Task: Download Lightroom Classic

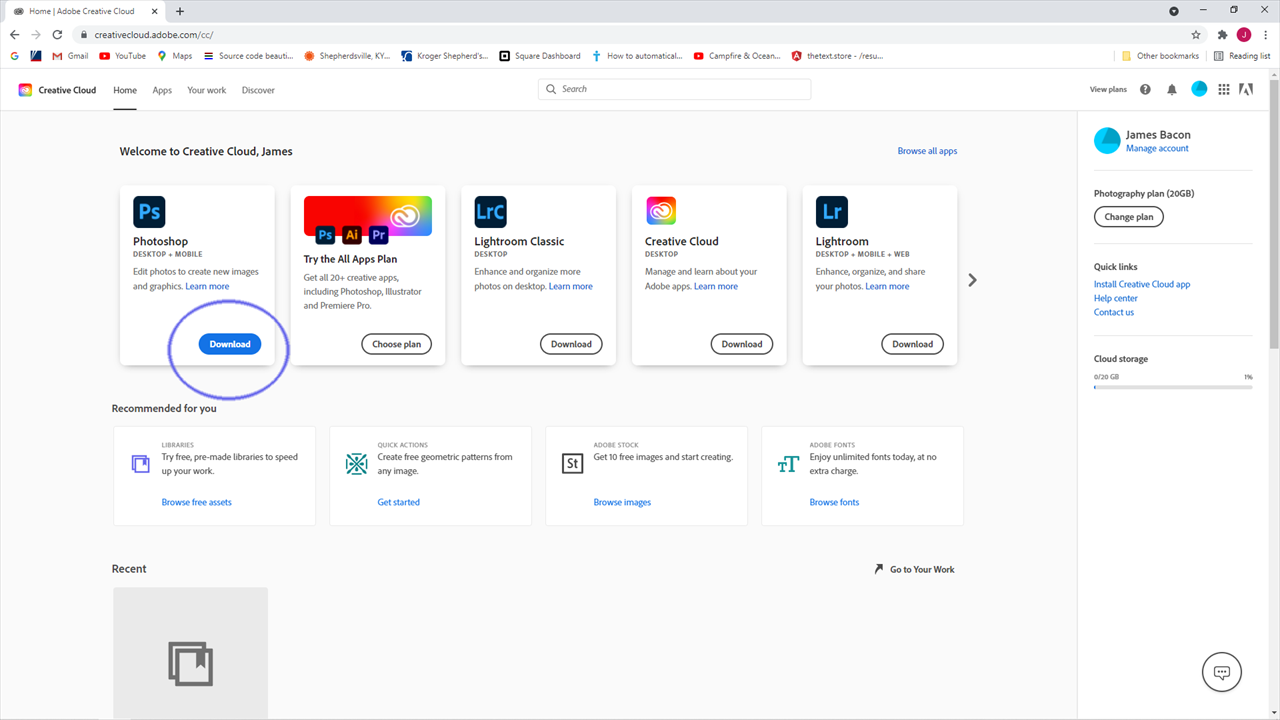Action: pyautogui.click(x=571, y=344)
